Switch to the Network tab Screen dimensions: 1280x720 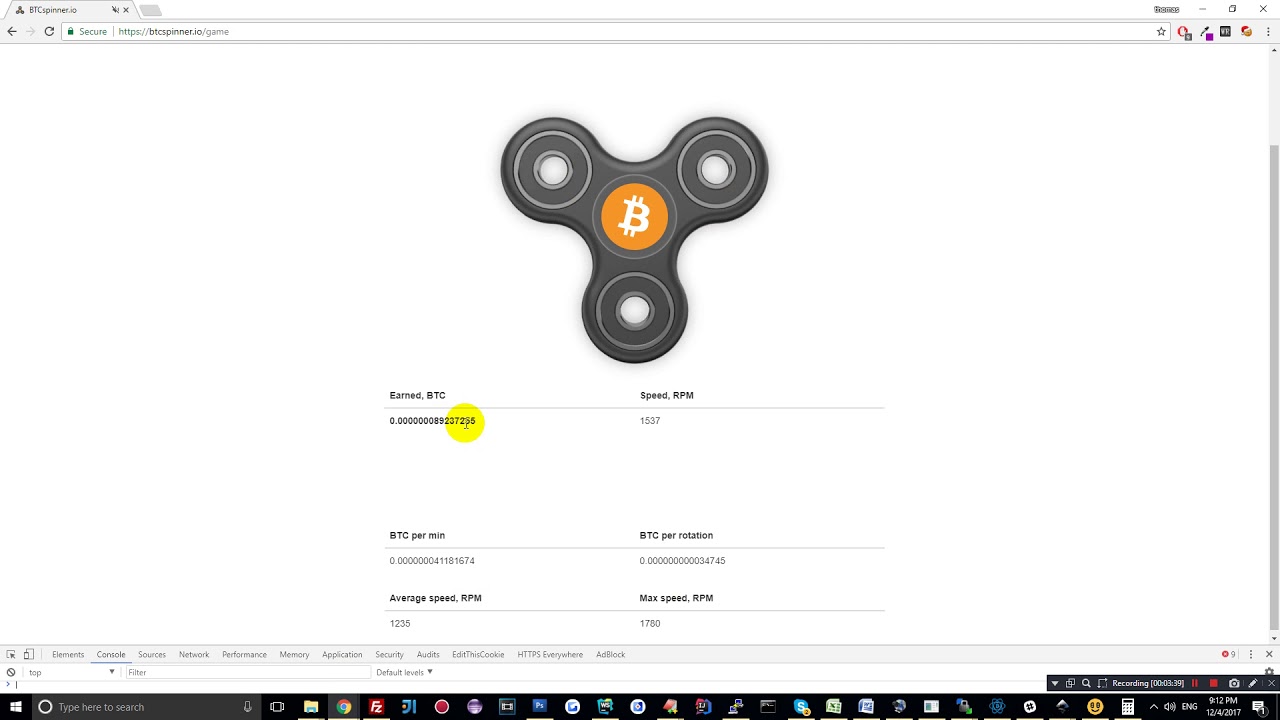(x=194, y=655)
